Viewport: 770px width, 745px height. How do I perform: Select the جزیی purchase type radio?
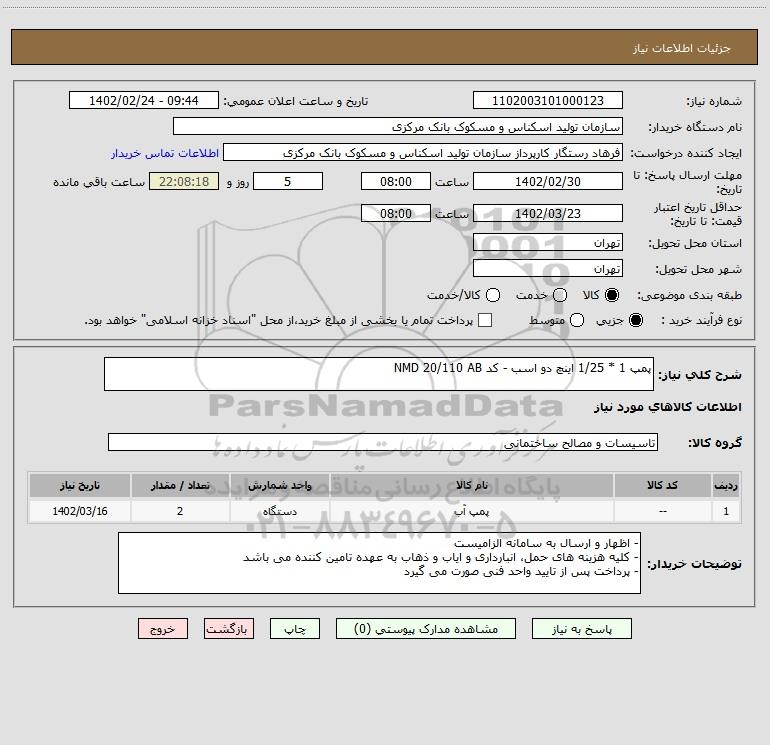point(635,320)
